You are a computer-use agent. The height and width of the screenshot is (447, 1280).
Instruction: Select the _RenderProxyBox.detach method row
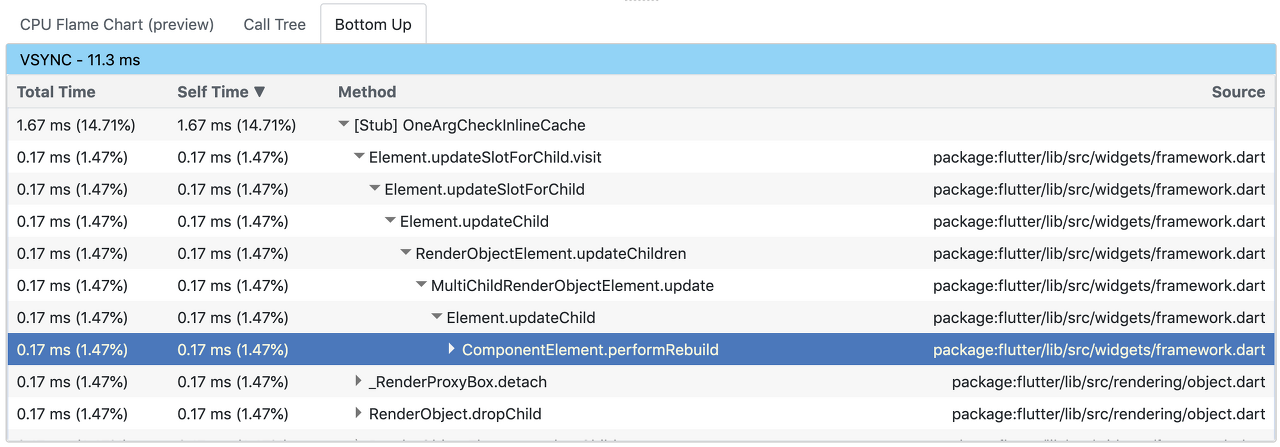click(x=640, y=382)
